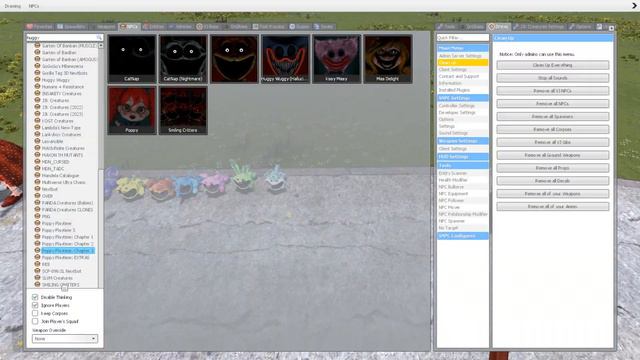Click the Remove all Props button
Viewport: 640px width, 360px height.
(x=553, y=168)
